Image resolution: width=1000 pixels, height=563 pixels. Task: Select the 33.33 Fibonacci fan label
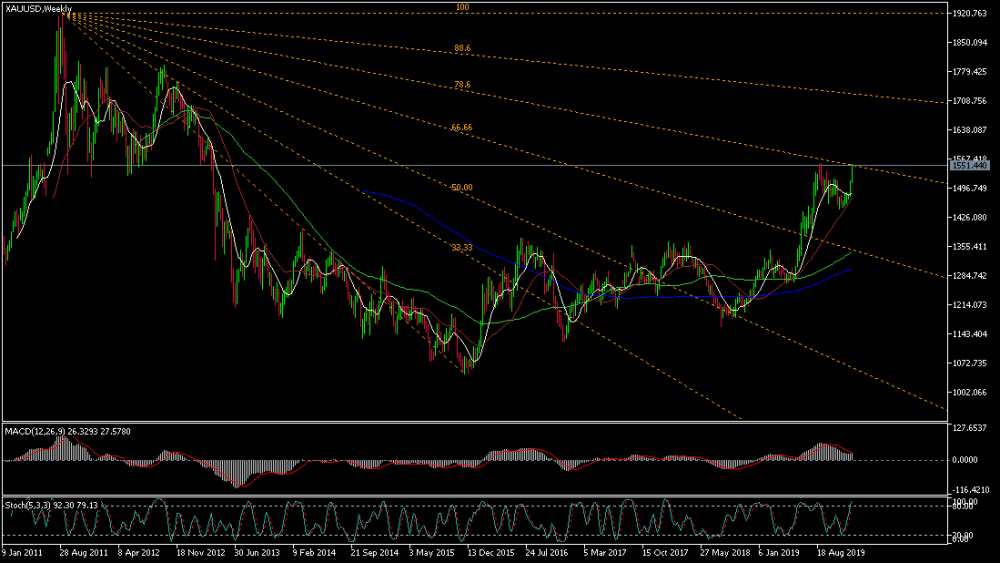[462, 248]
